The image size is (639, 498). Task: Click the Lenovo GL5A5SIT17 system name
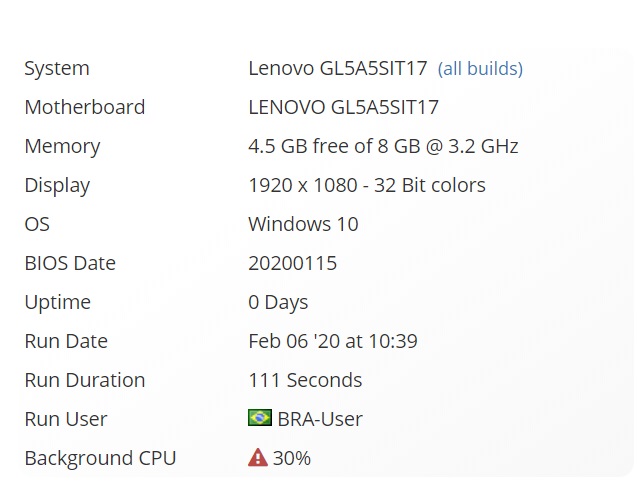pyautogui.click(x=337, y=69)
